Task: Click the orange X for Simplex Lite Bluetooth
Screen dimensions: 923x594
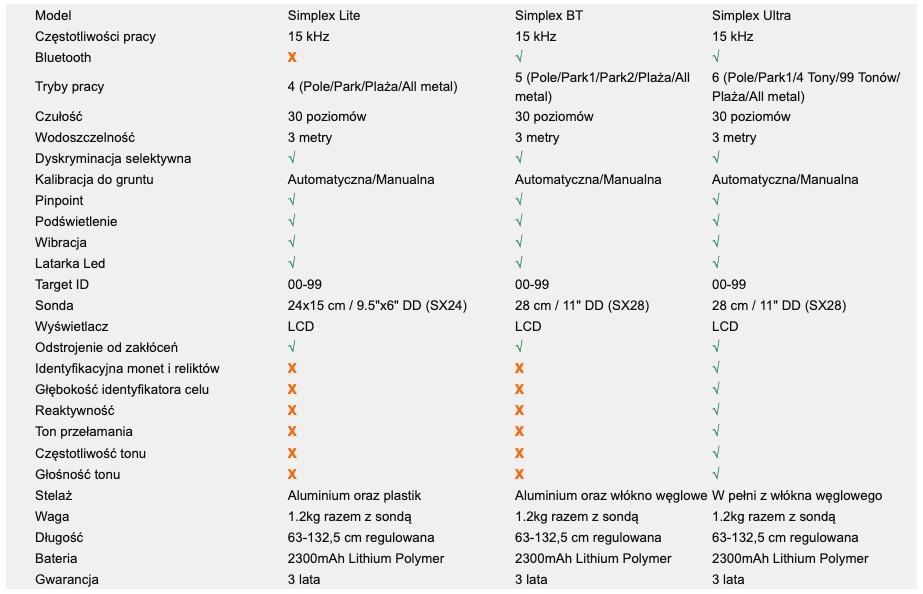Action: click(292, 57)
